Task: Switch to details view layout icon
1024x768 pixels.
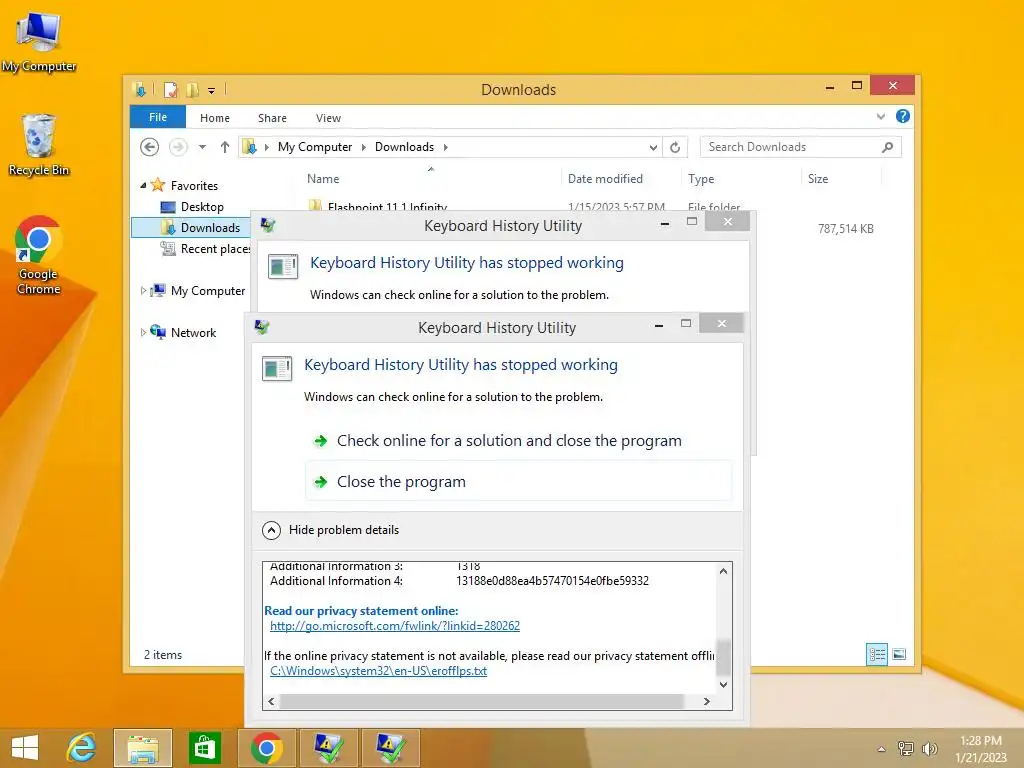Action: point(877,654)
